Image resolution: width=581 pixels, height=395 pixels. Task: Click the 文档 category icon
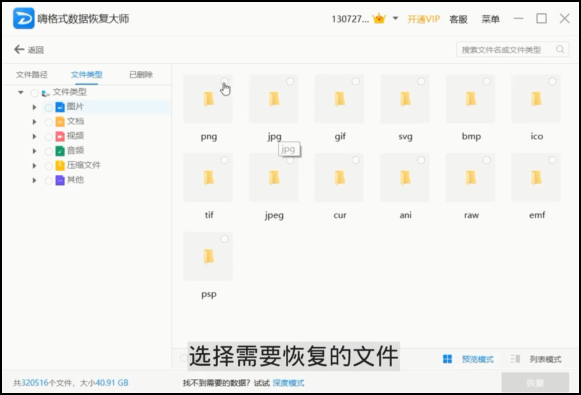(60, 122)
